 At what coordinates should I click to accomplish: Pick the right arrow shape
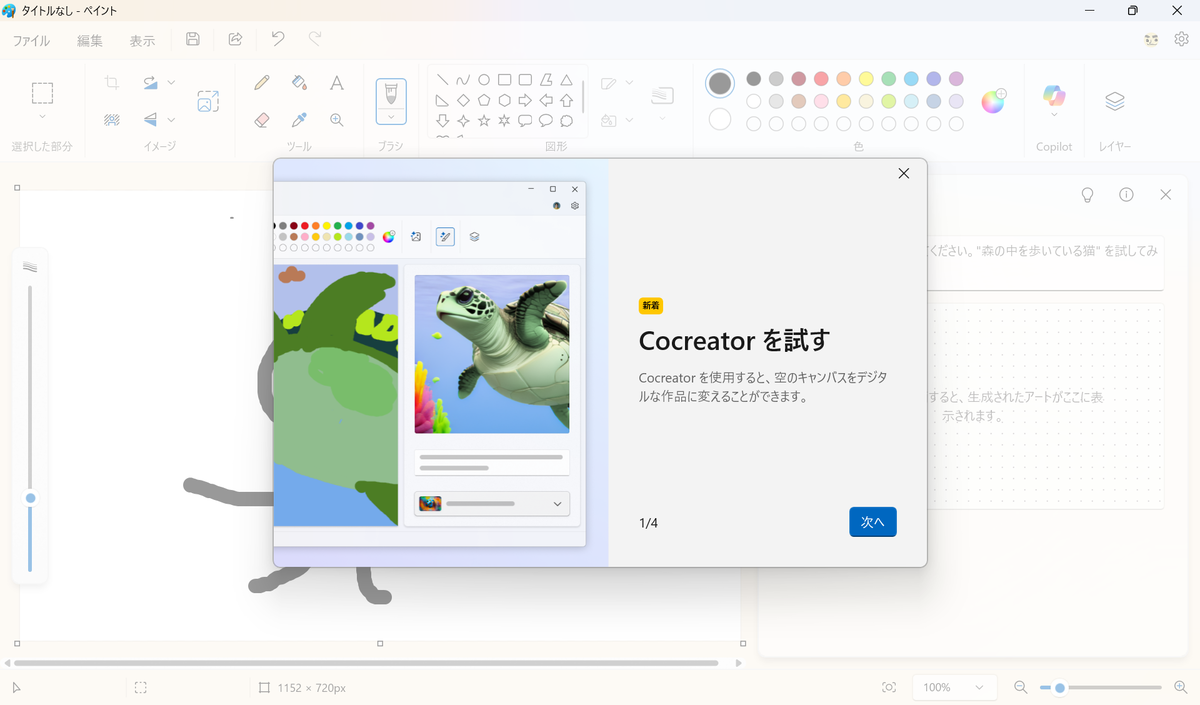point(525,100)
